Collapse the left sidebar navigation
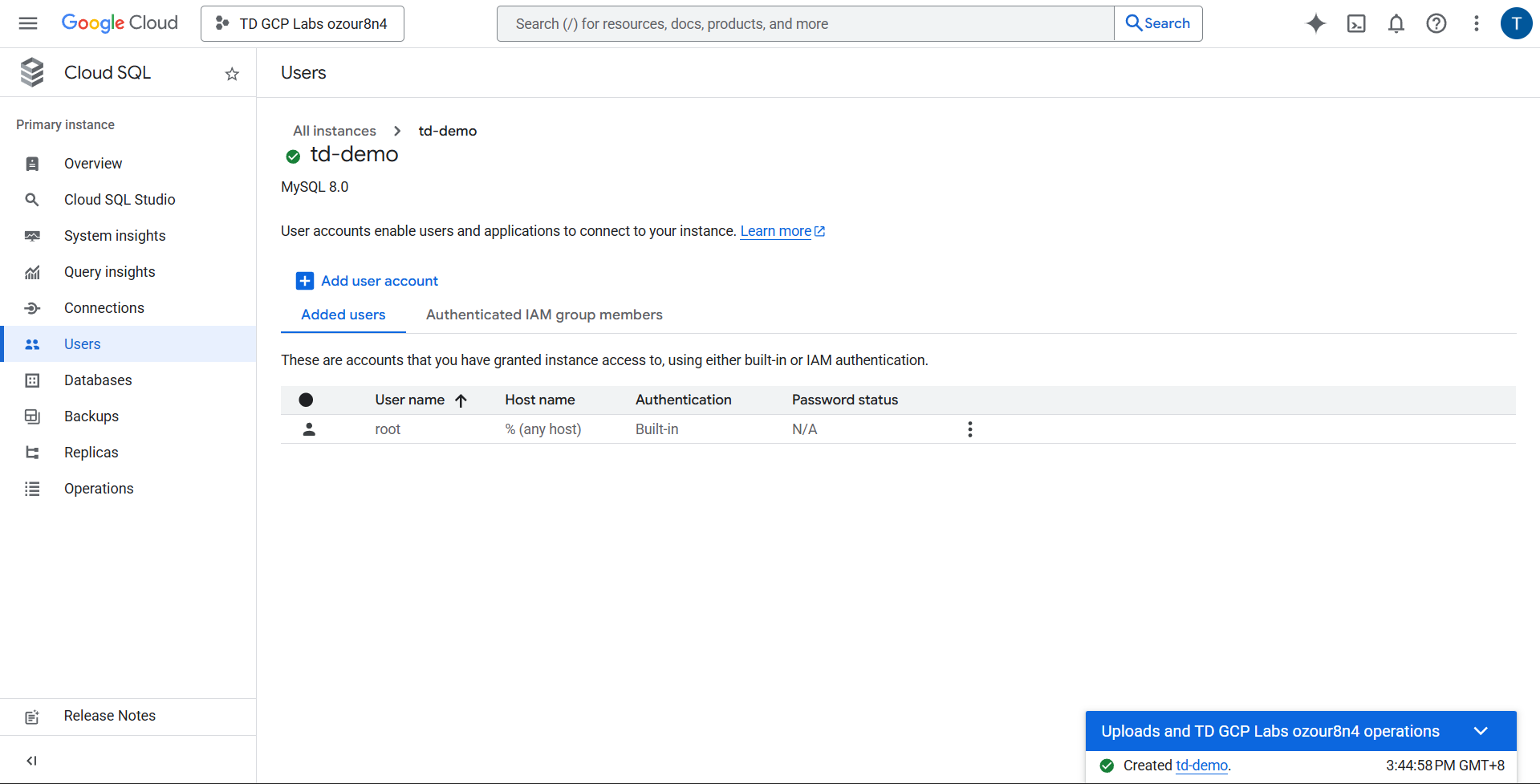 (x=31, y=760)
